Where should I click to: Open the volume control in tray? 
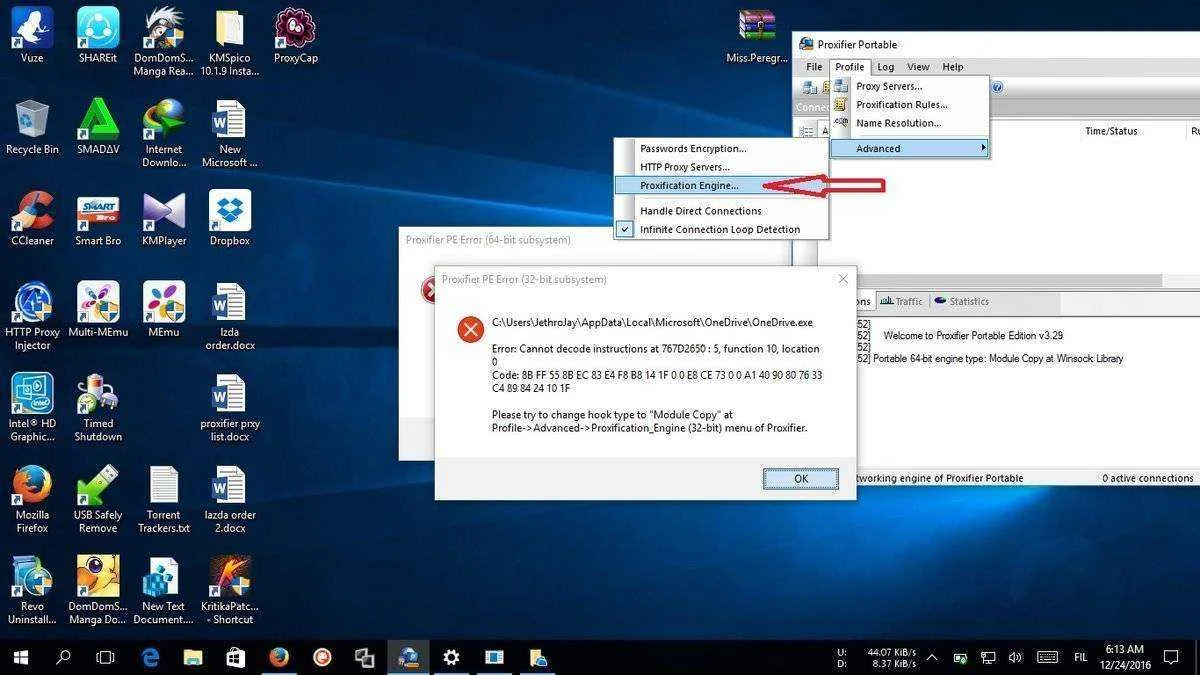pos(1016,657)
